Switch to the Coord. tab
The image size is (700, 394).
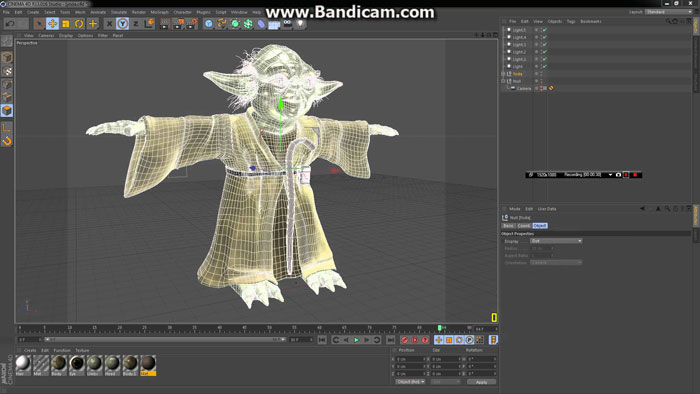pyautogui.click(x=524, y=226)
